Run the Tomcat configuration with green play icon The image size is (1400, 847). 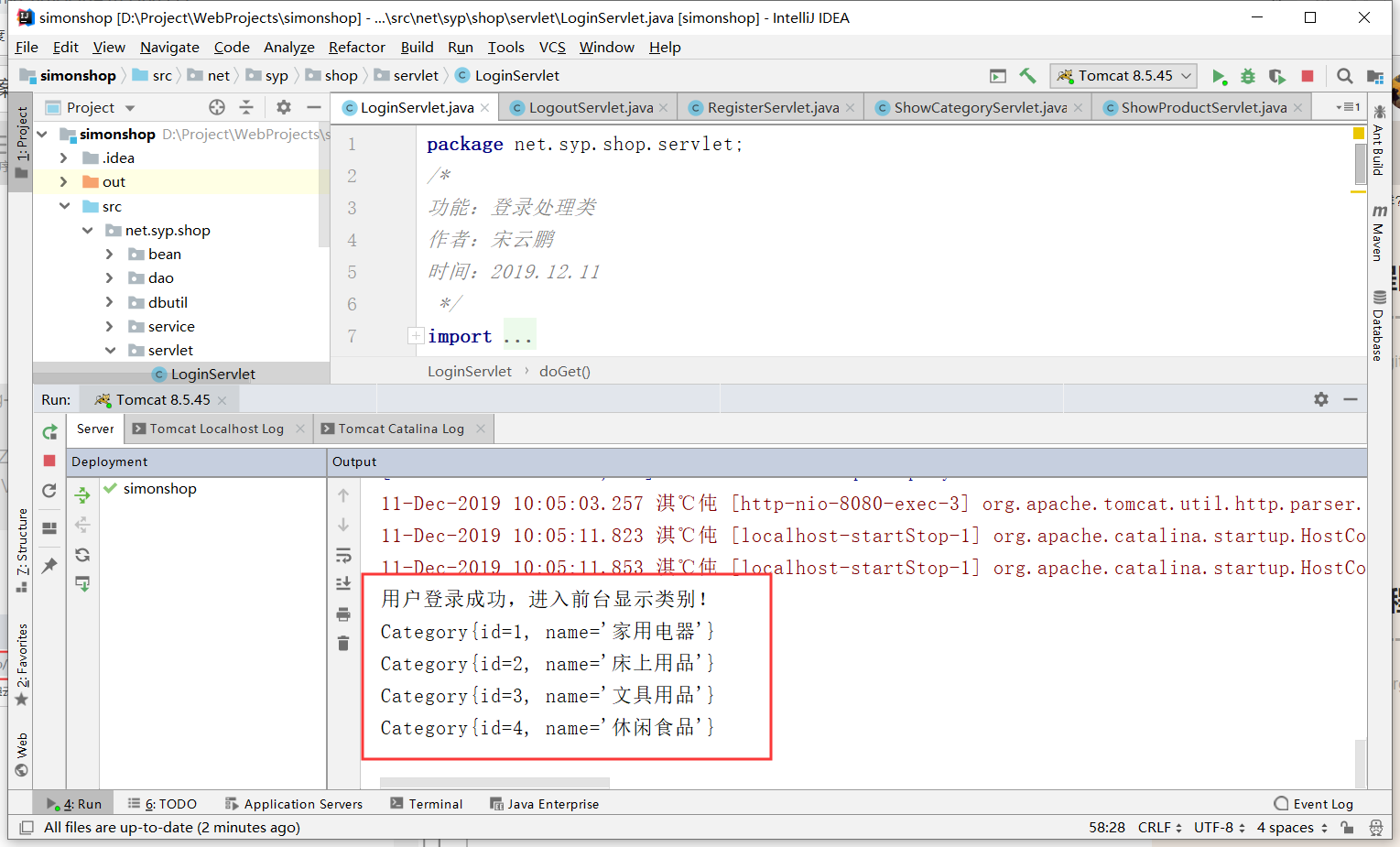coord(1218,76)
